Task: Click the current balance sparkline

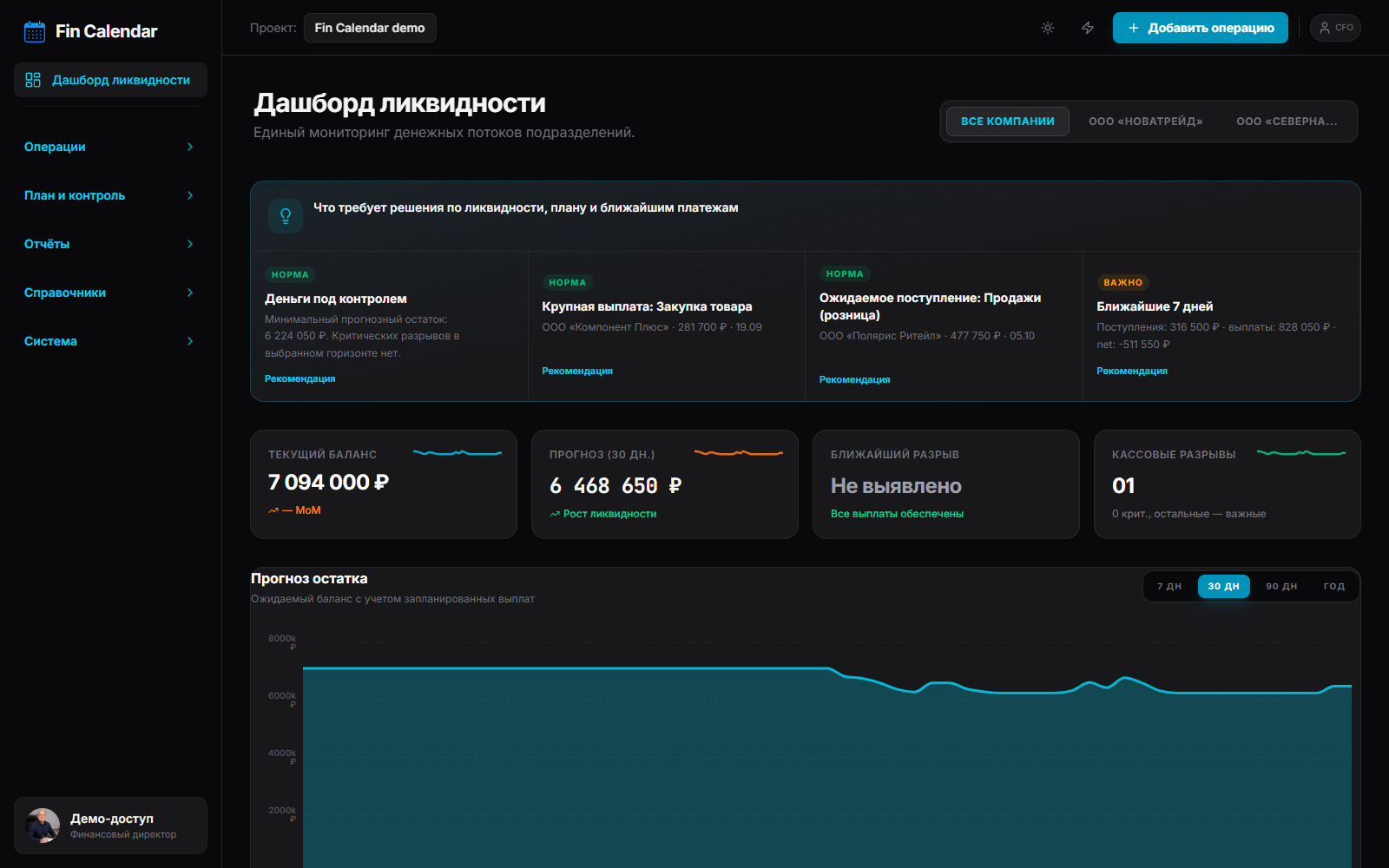Action: [458, 453]
